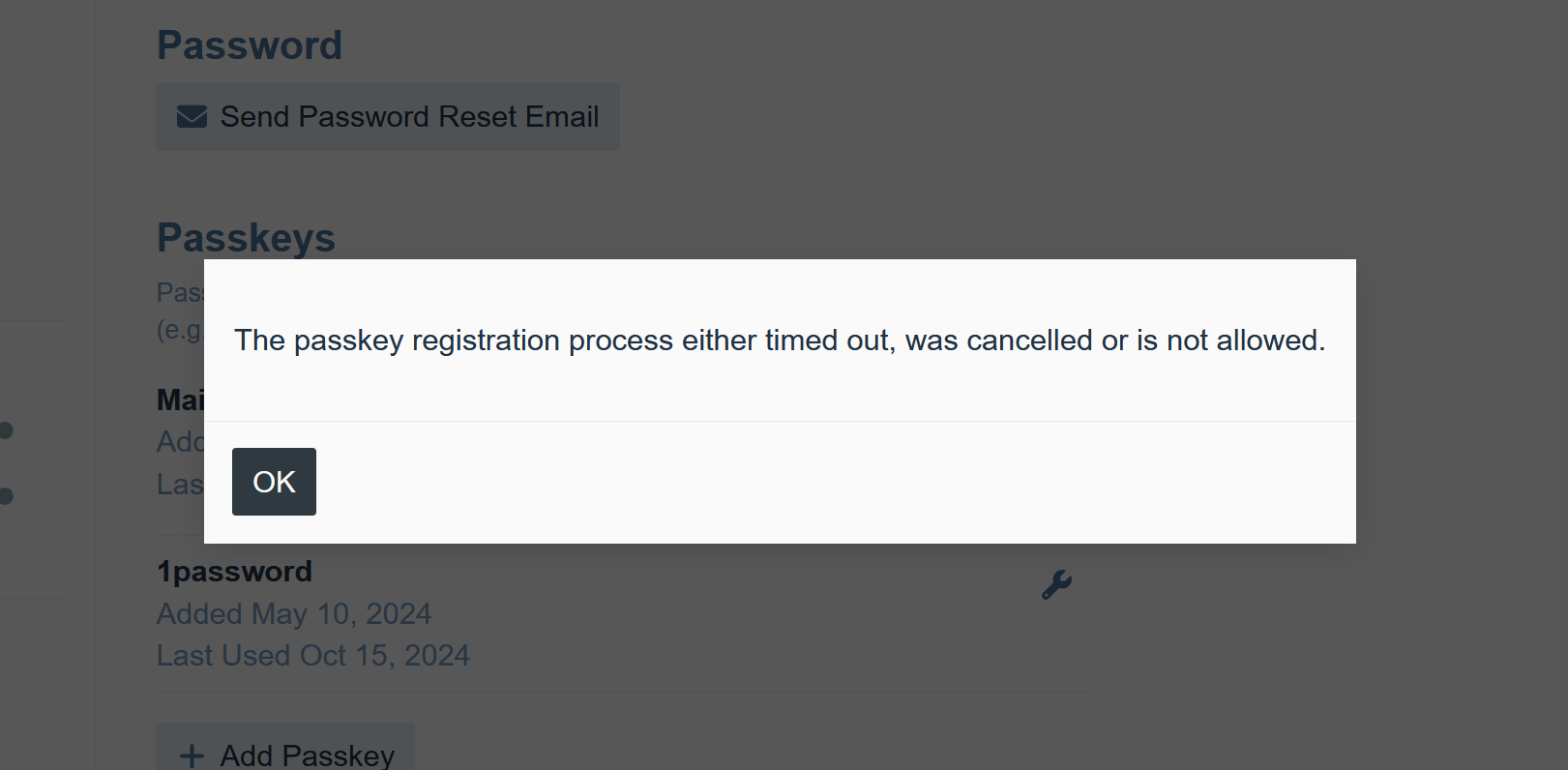Click the Passkeys section heading
This screenshot has width=1568, height=770.
point(246,238)
